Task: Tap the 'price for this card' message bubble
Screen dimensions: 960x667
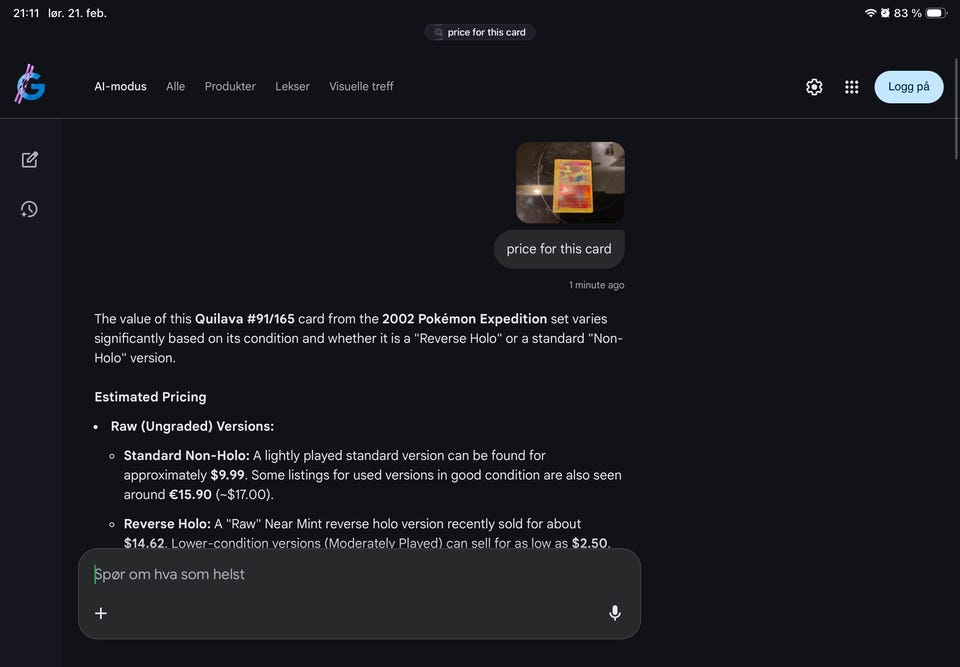Action: point(559,249)
